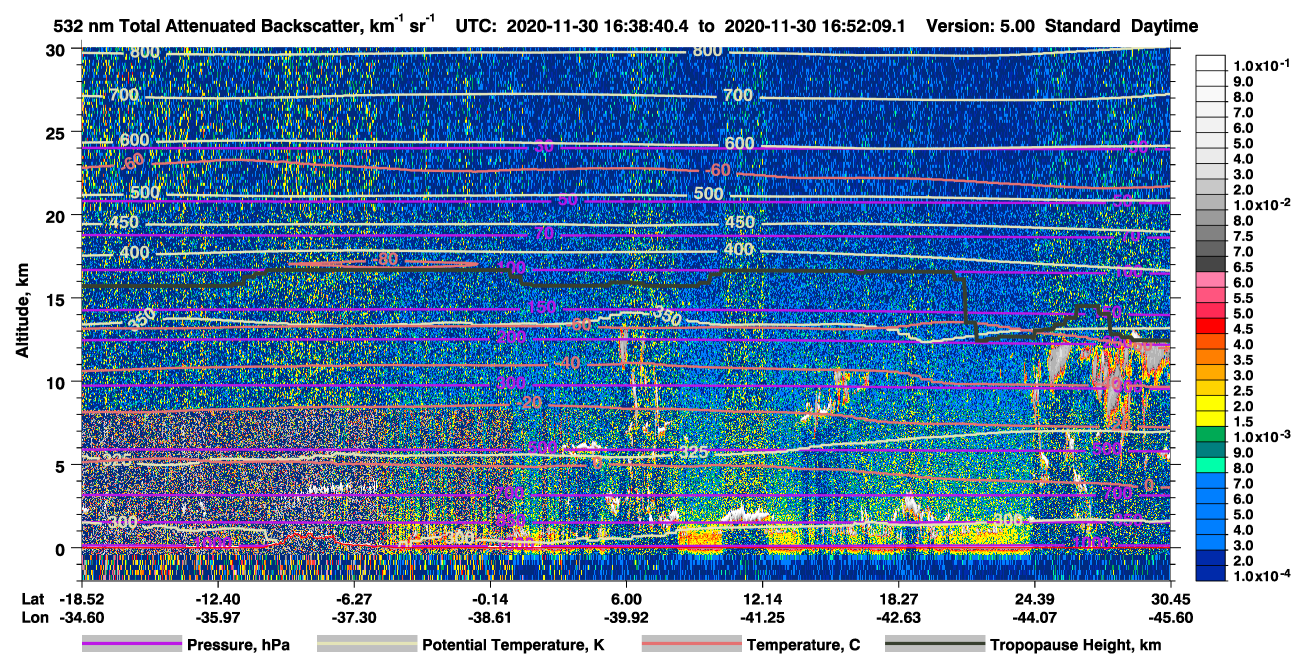Click the 'Tropopause Height, km' legend label
1300x667 pixels.
1076,645
